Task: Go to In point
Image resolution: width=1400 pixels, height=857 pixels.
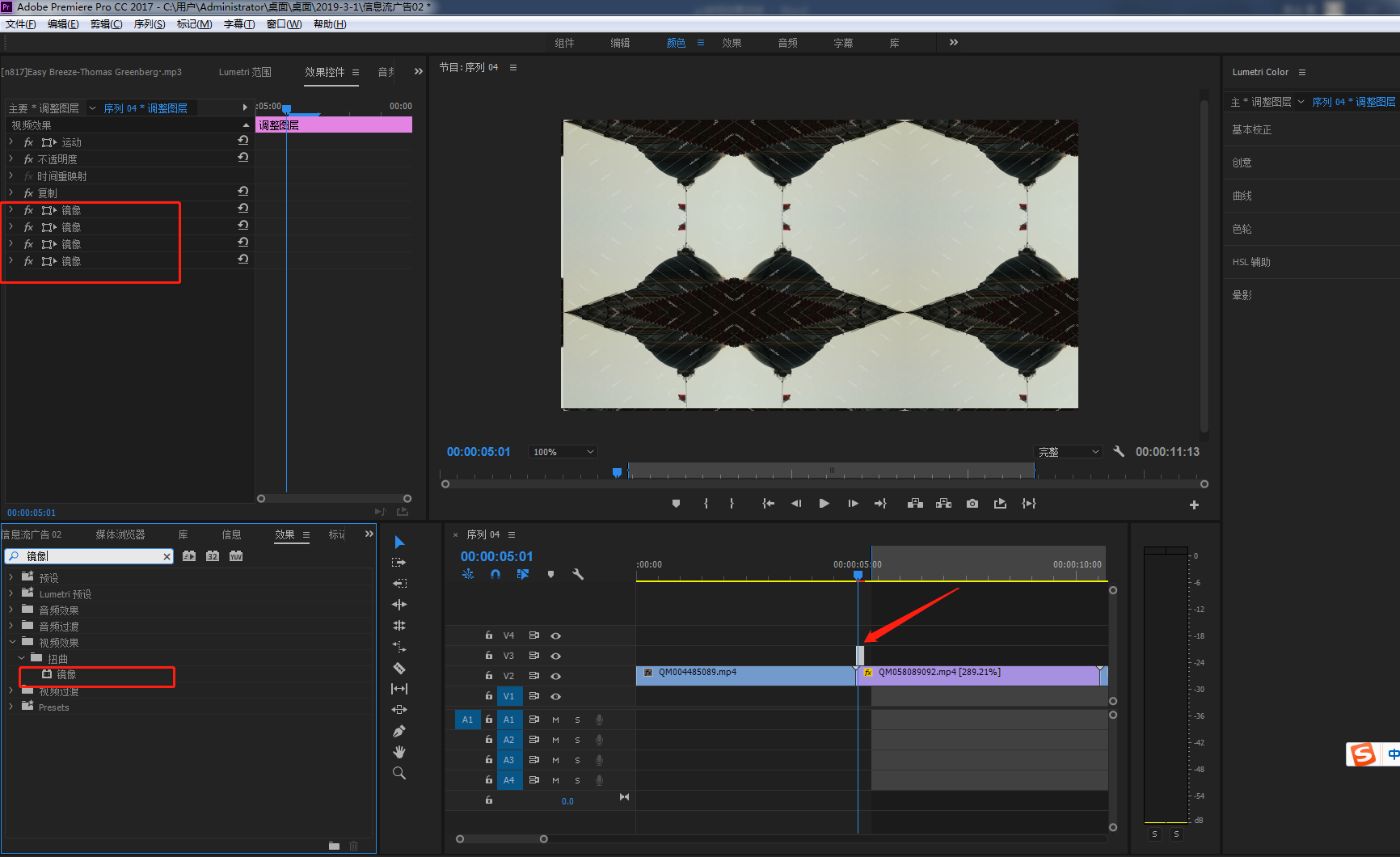Action: pyautogui.click(x=768, y=504)
